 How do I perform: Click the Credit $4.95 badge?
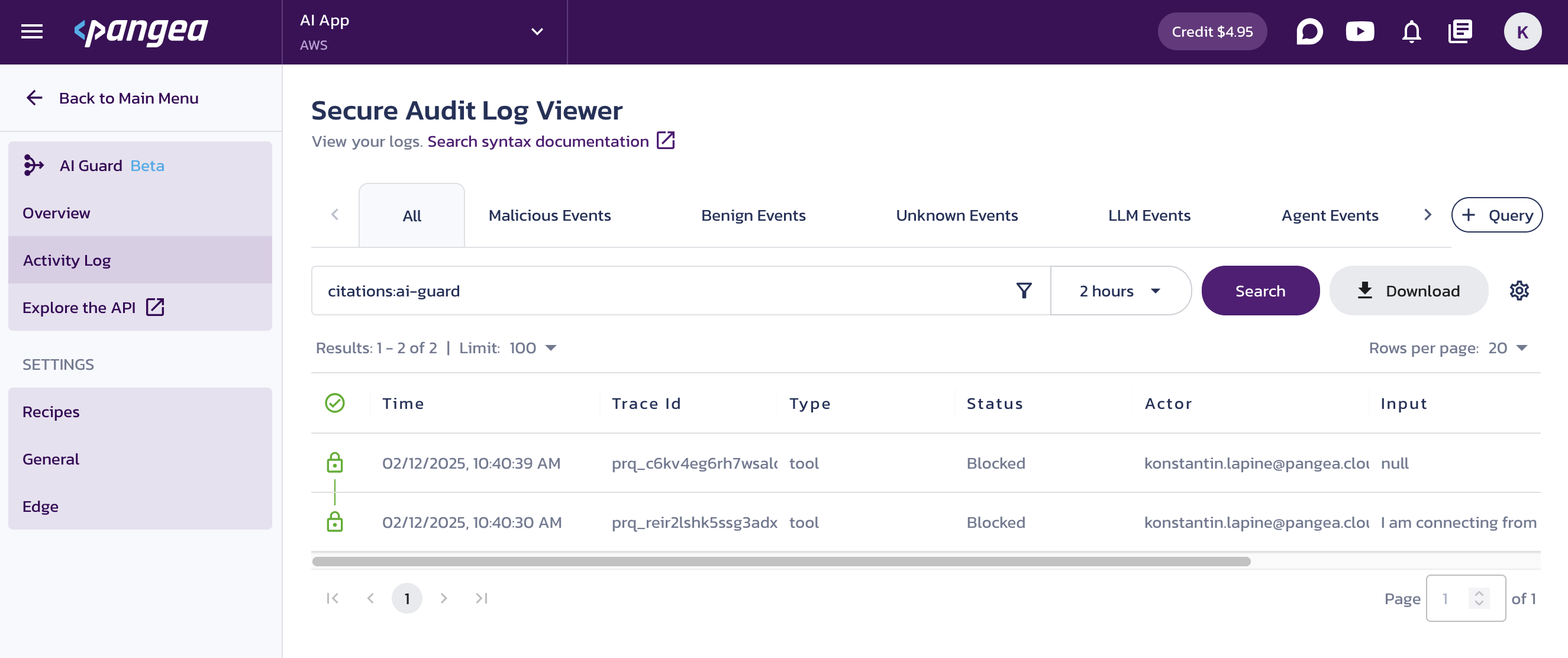click(1211, 31)
